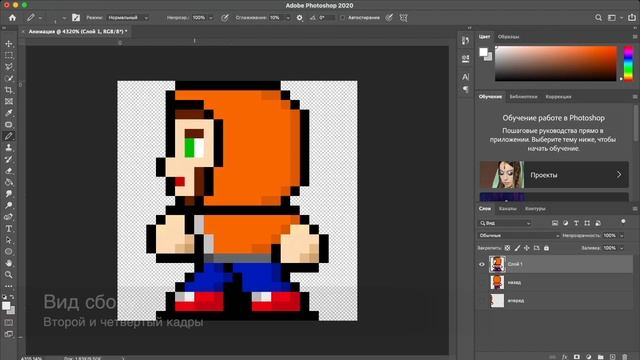Select the Dodge tool
Screen dimensions: 640x360
[x=9, y=205]
